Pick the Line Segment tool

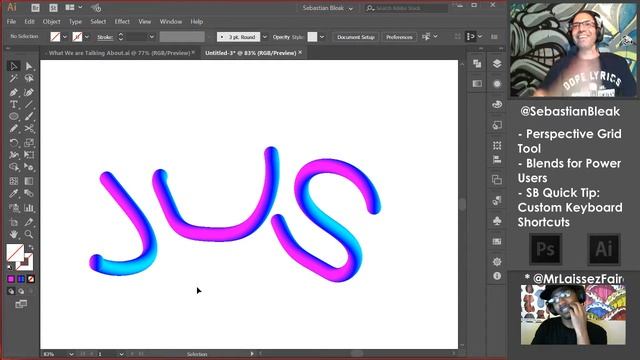[x=29, y=104]
